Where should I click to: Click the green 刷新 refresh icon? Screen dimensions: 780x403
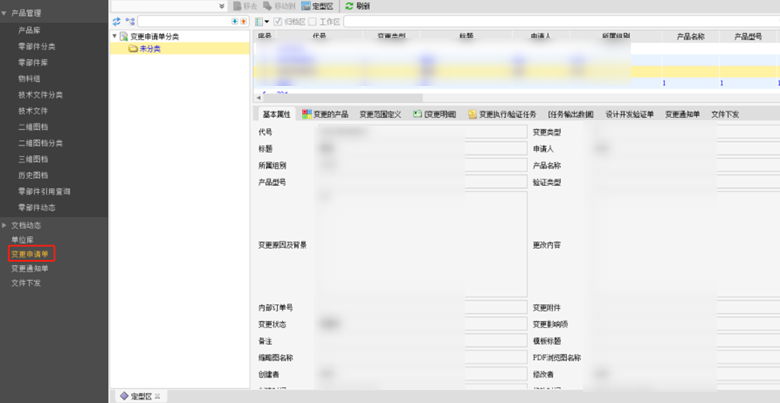click(x=349, y=6)
